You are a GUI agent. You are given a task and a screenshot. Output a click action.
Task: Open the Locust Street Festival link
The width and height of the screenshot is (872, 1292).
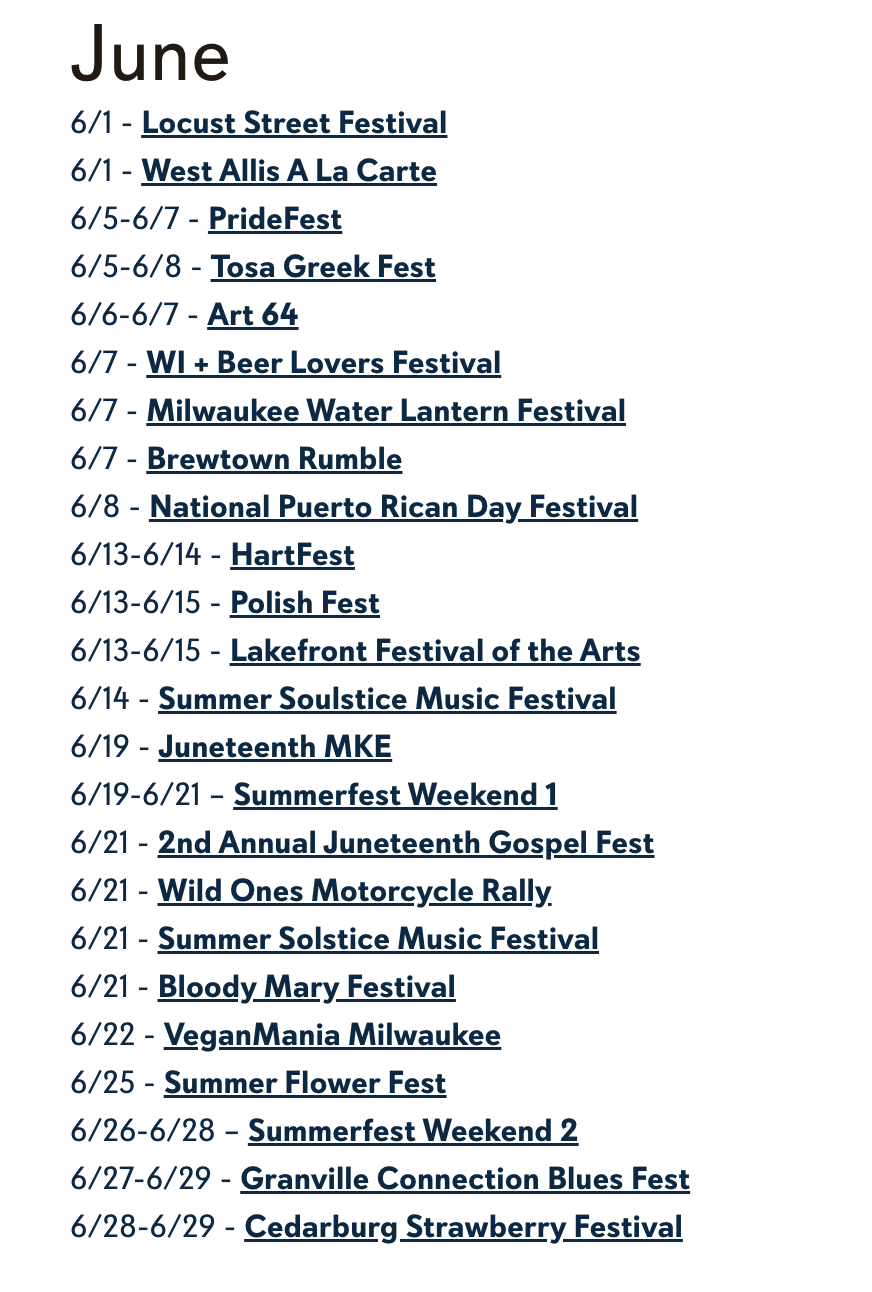click(x=294, y=124)
